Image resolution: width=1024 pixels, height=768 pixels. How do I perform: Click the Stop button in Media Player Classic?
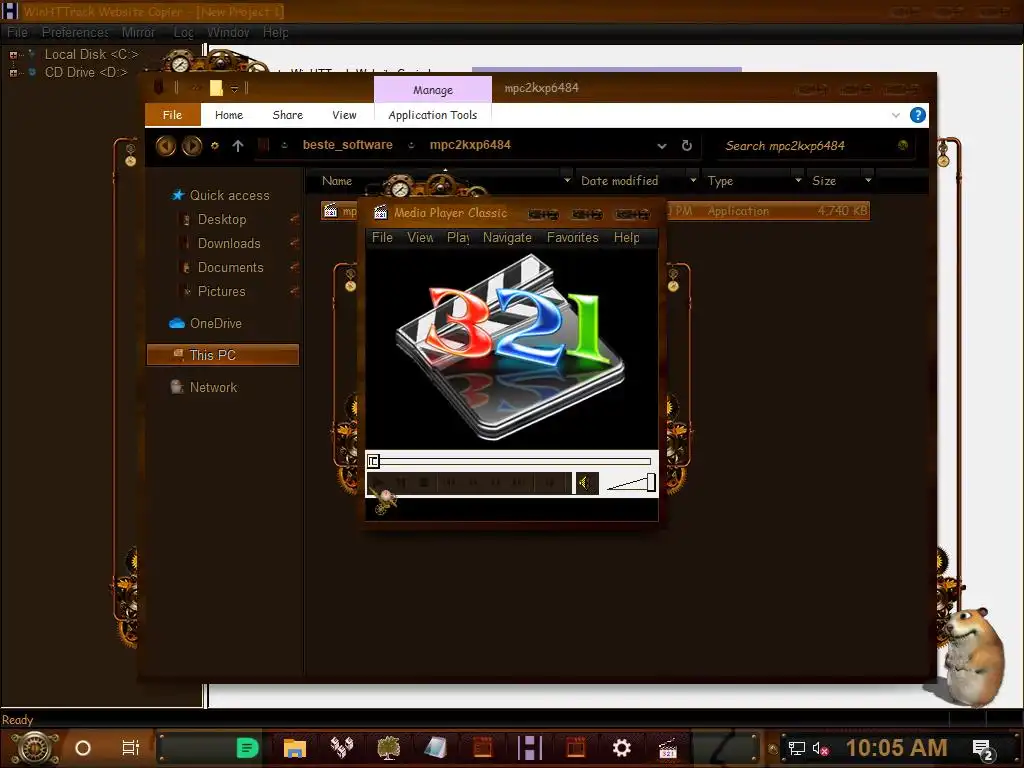click(x=423, y=483)
